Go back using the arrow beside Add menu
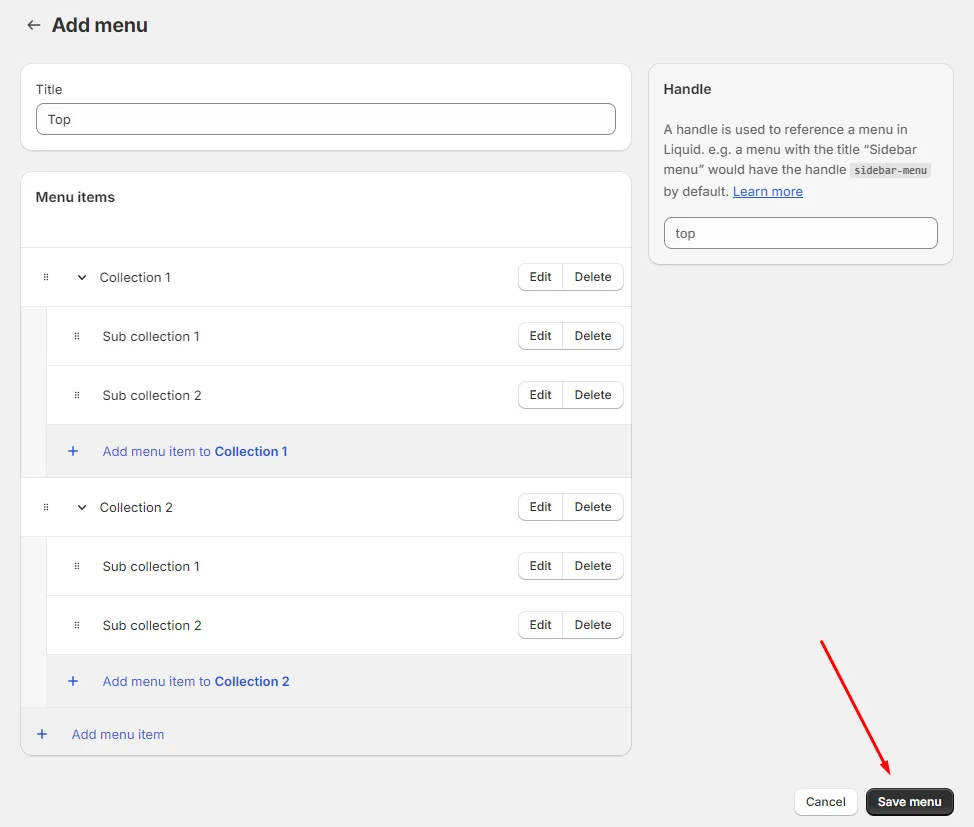Viewport: 974px width, 827px height. click(x=34, y=25)
